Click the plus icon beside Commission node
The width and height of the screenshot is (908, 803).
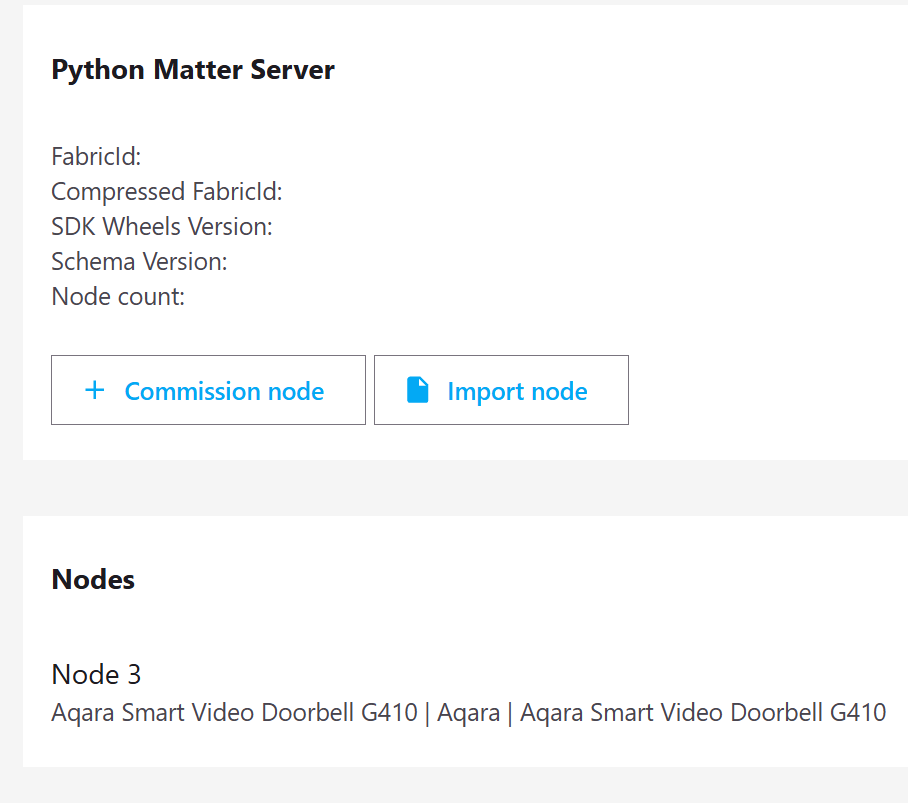tap(95, 390)
